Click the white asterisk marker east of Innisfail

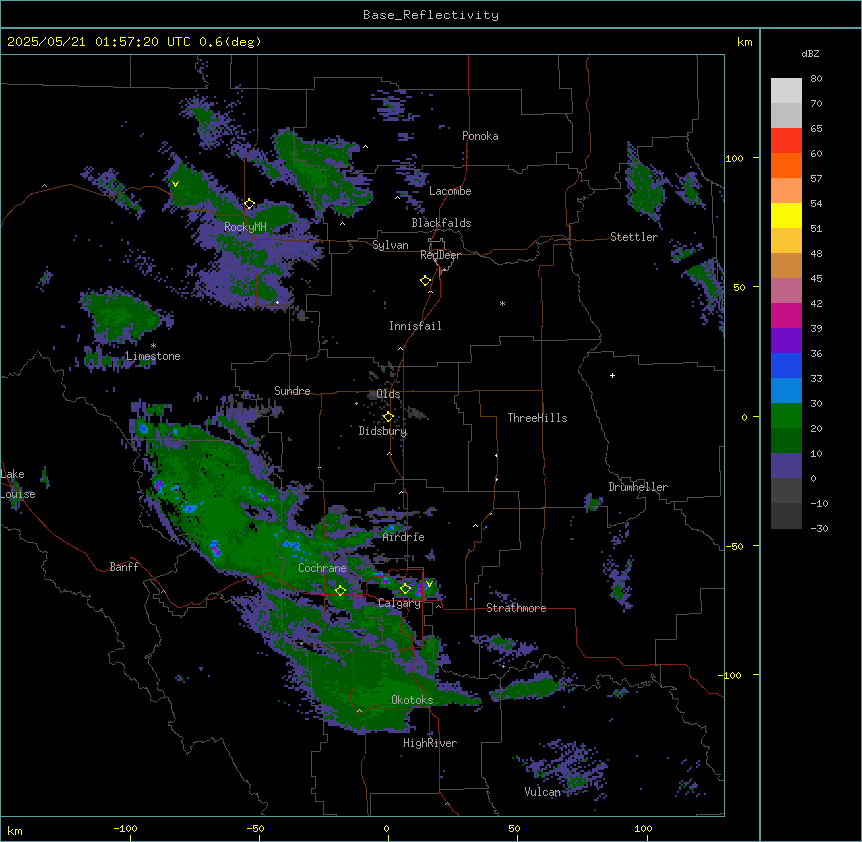502,303
